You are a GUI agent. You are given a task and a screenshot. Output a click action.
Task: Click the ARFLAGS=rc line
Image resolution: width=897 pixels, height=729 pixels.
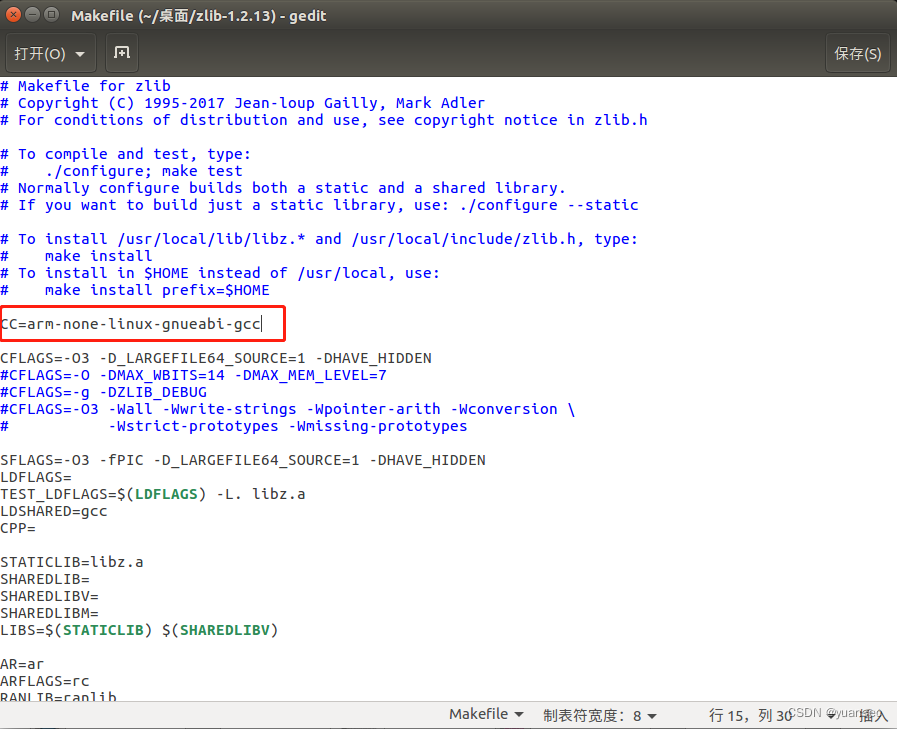tap(45, 682)
